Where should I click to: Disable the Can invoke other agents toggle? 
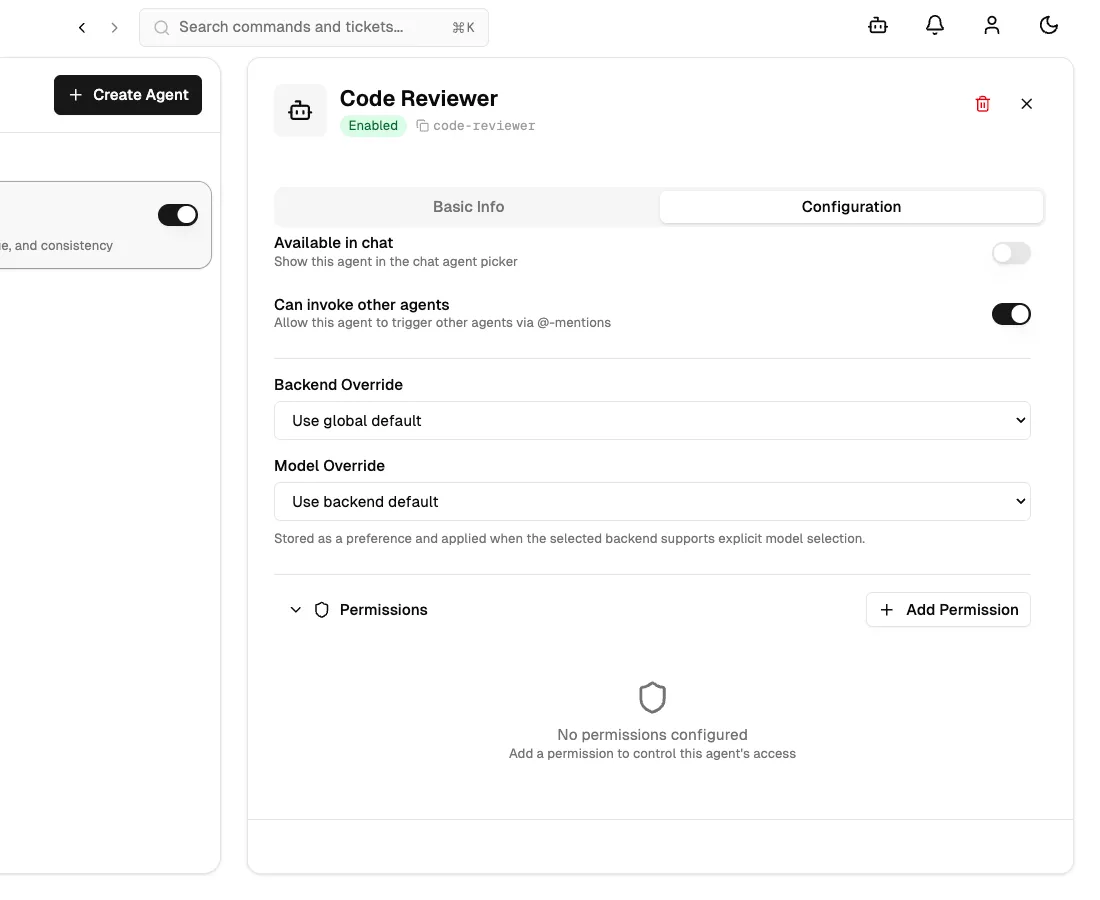(x=1011, y=313)
